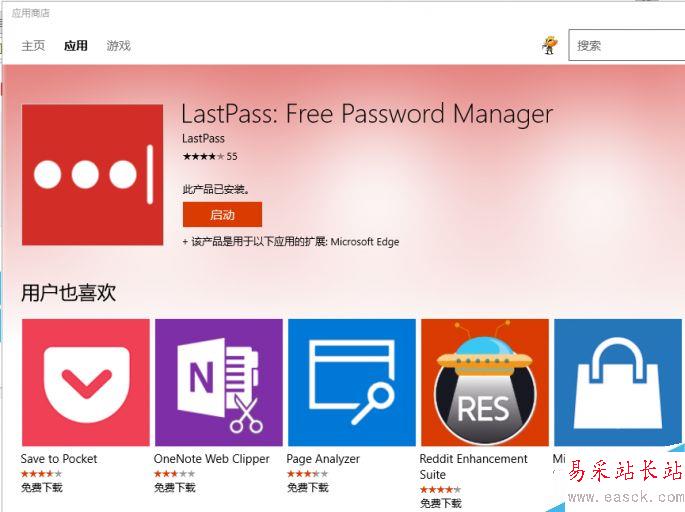This screenshot has width=685, height=512.
Task: Go to the 主页 tab
Action: pos(33,46)
